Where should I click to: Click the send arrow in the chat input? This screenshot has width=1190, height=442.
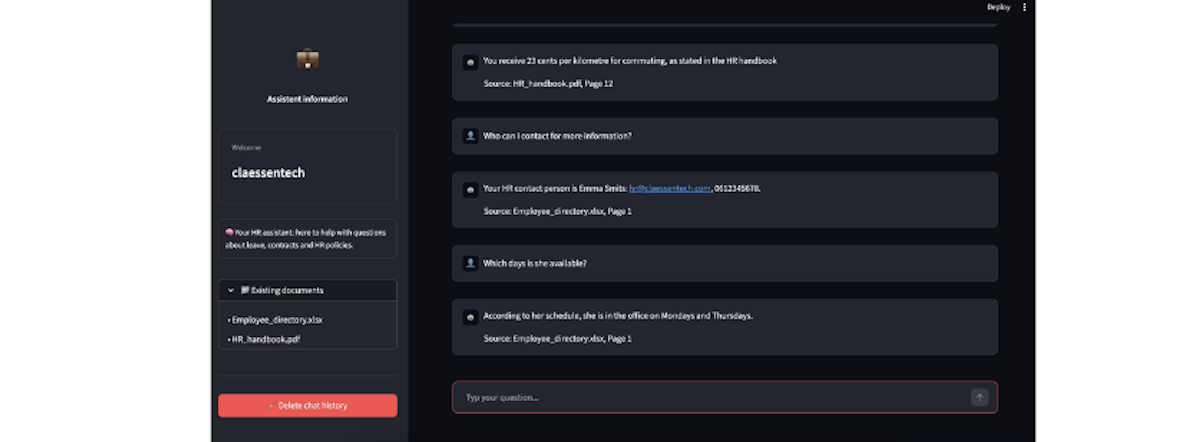coord(979,397)
